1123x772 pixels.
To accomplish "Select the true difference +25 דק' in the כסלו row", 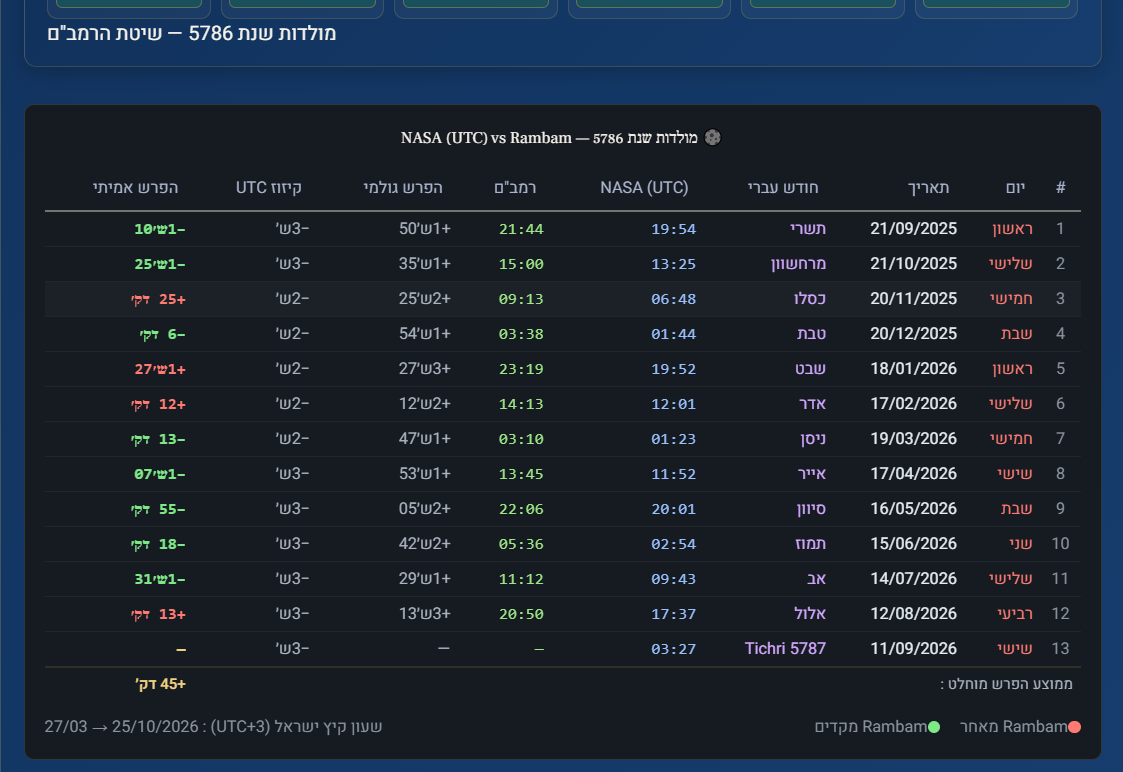I will point(158,299).
